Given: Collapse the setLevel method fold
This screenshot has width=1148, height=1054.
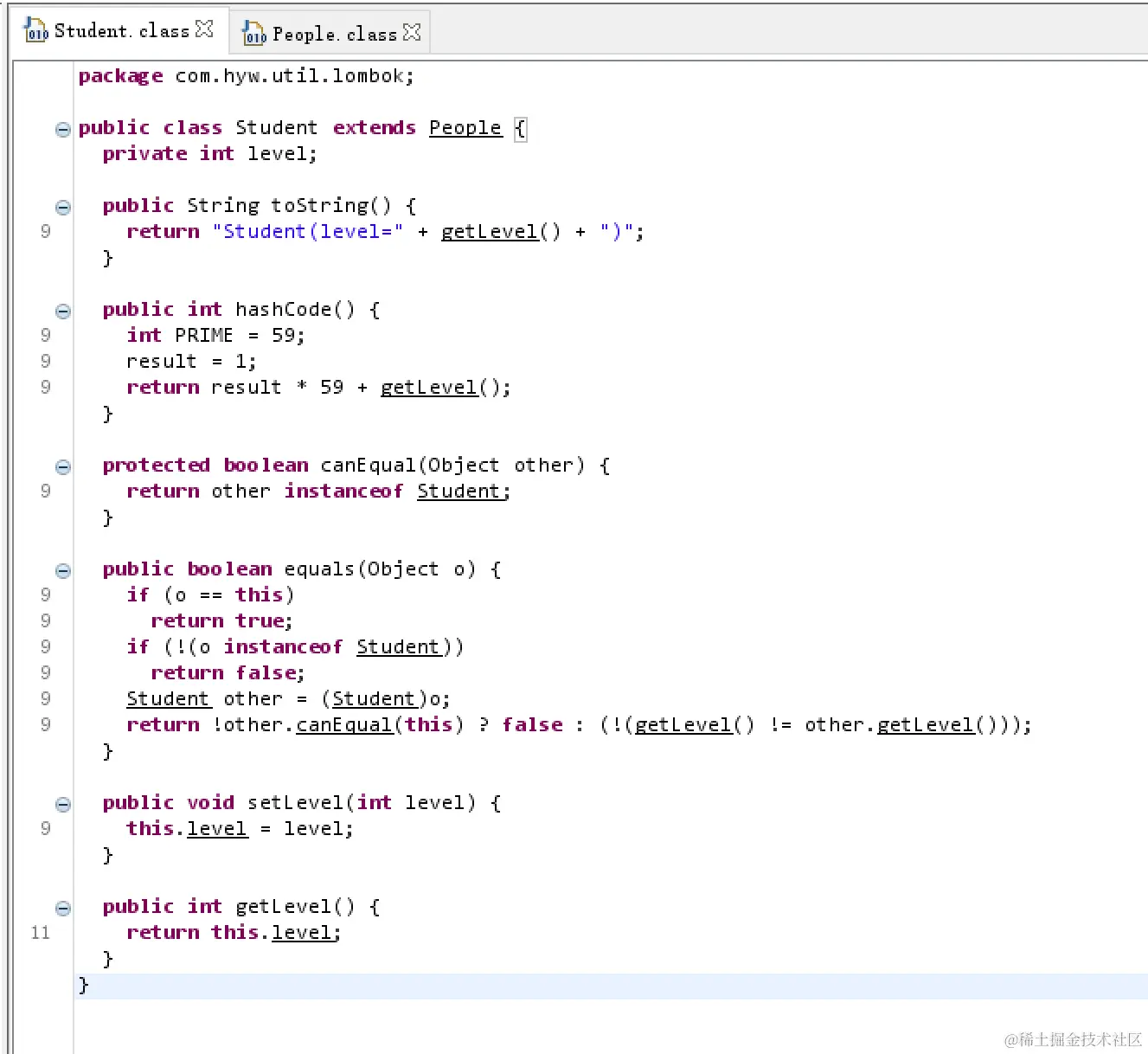Looking at the screenshot, I should point(62,805).
